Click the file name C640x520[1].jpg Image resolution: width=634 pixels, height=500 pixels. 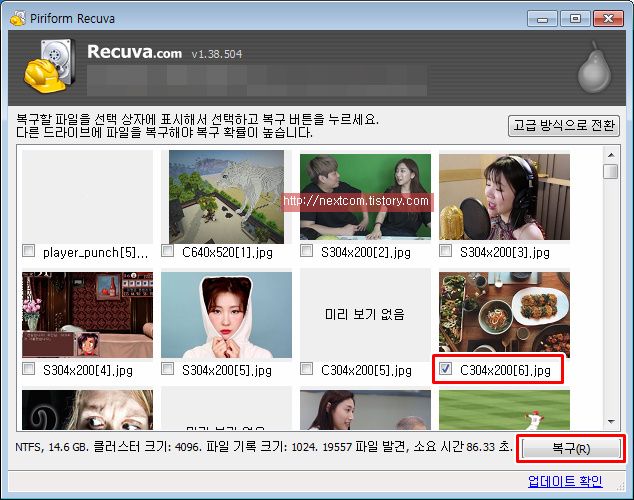coord(227,252)
